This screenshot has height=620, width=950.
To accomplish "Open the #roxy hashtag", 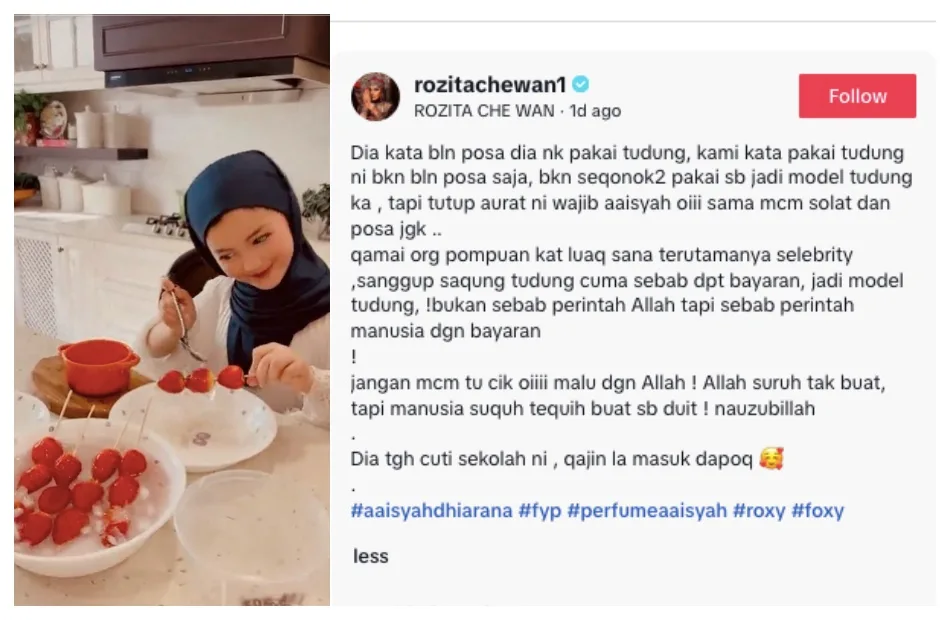I will (x=759, y=511).
